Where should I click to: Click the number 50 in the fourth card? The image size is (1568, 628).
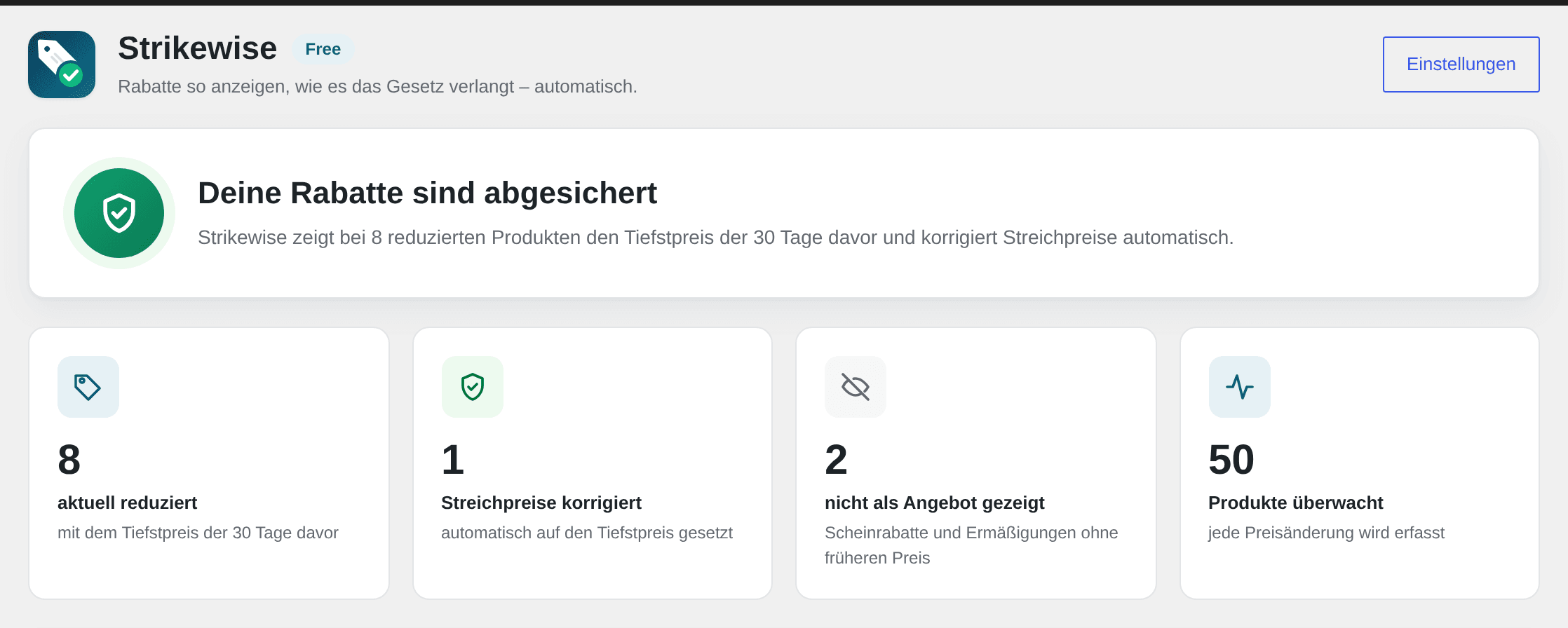click(x=1231, y=460)
